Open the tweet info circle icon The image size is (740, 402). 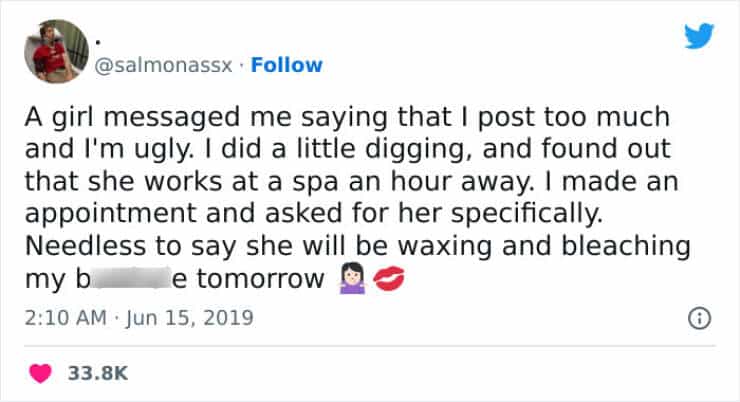[700, 320]
